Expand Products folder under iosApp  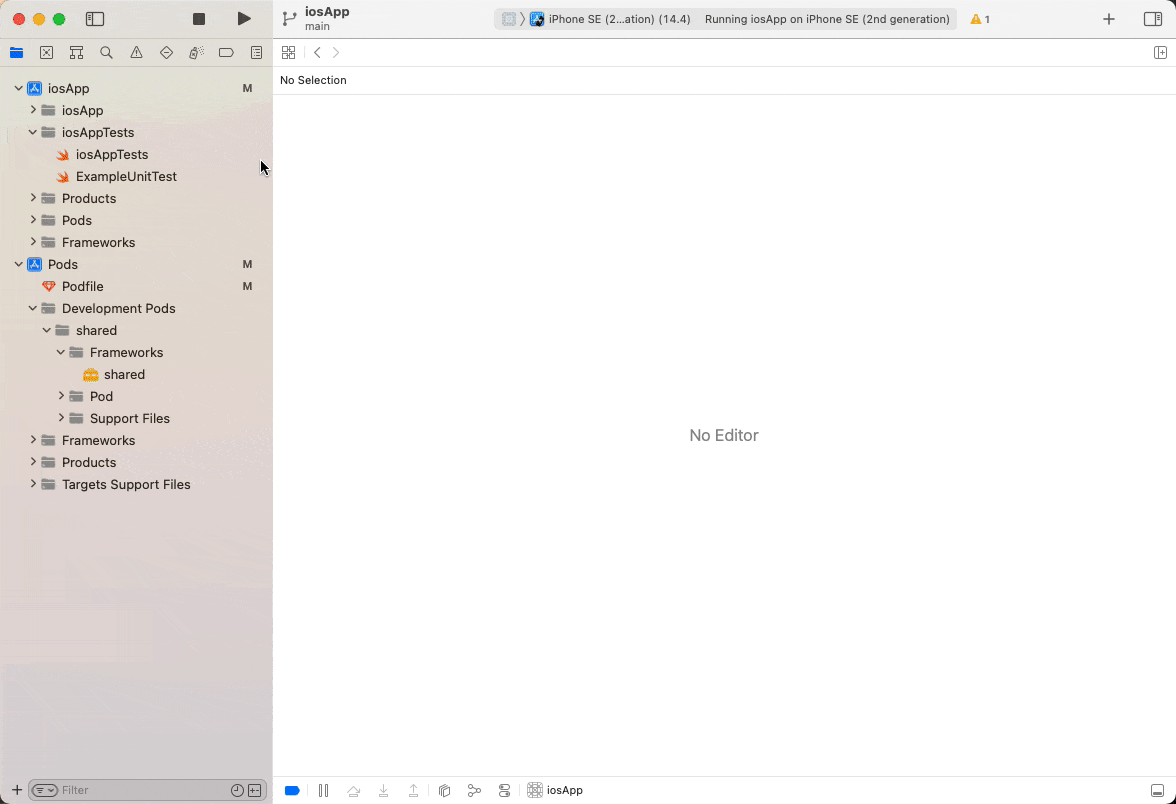pyautogui.click(x=33, y=198)
